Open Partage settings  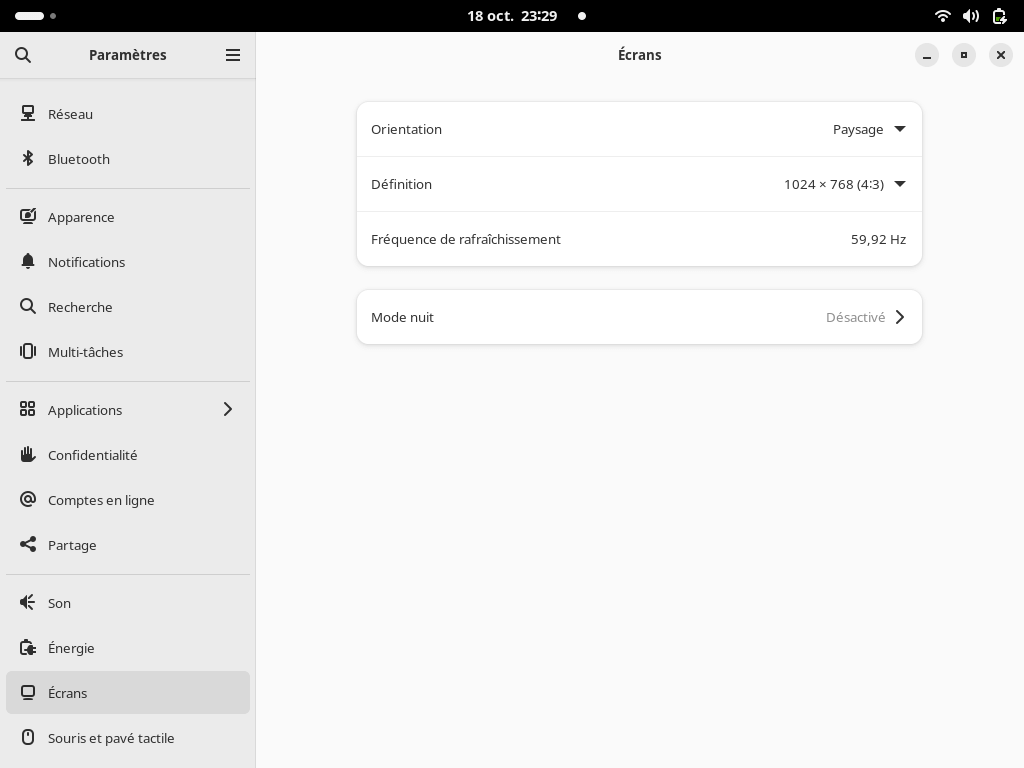(x=128, y=545)
